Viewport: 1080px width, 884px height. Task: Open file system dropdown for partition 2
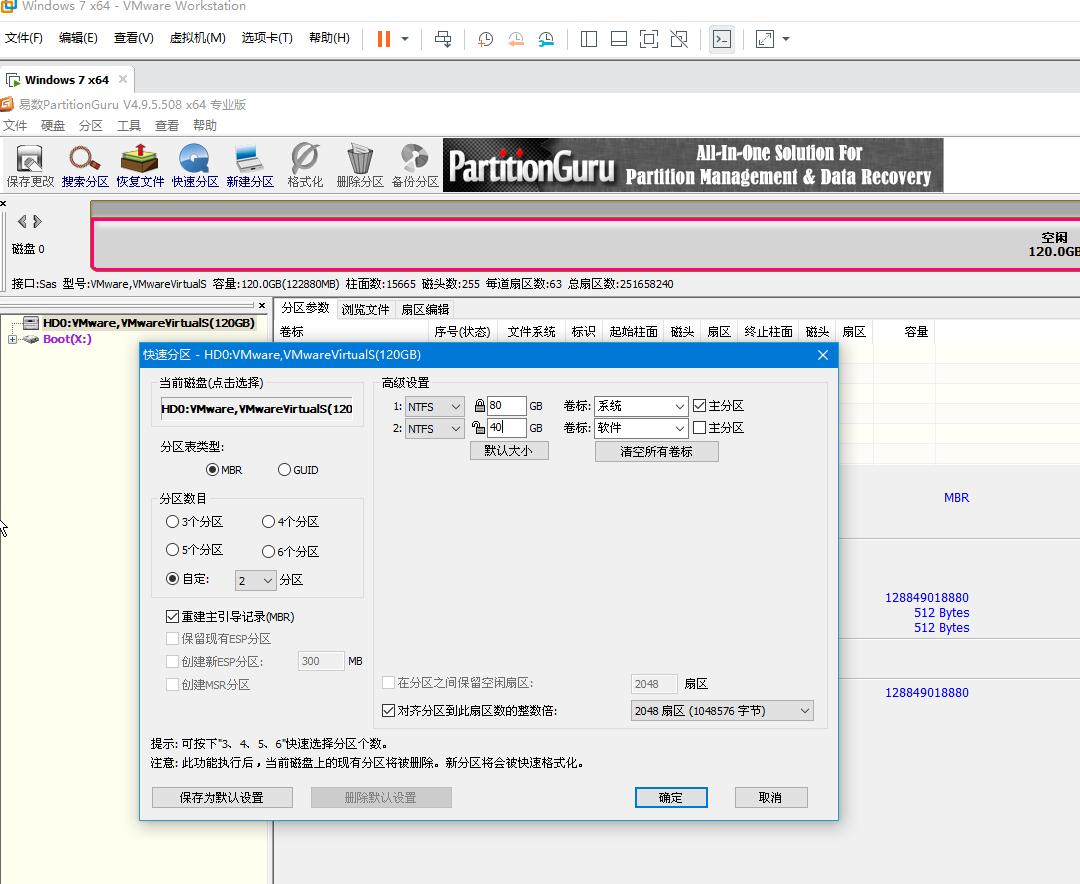point(434,429)
